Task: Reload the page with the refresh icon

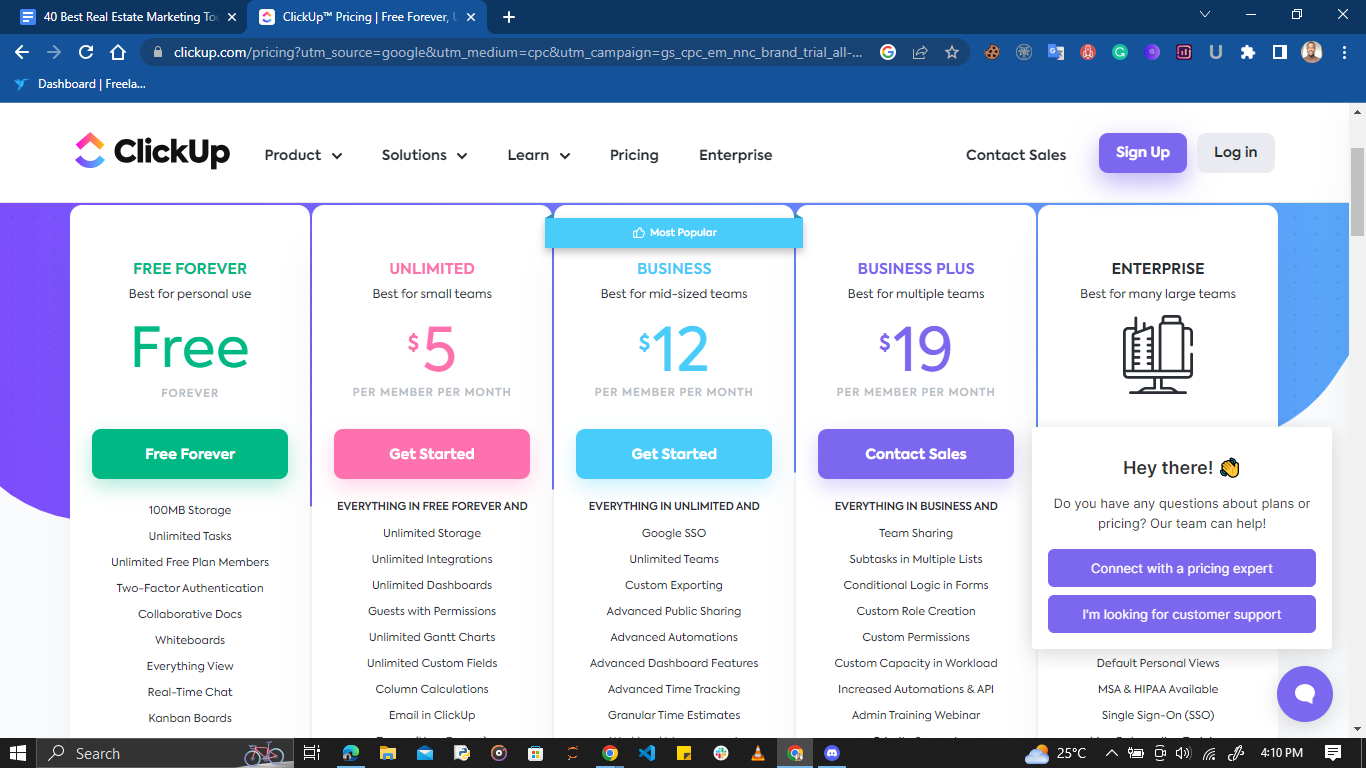Action: click(86, 53)
